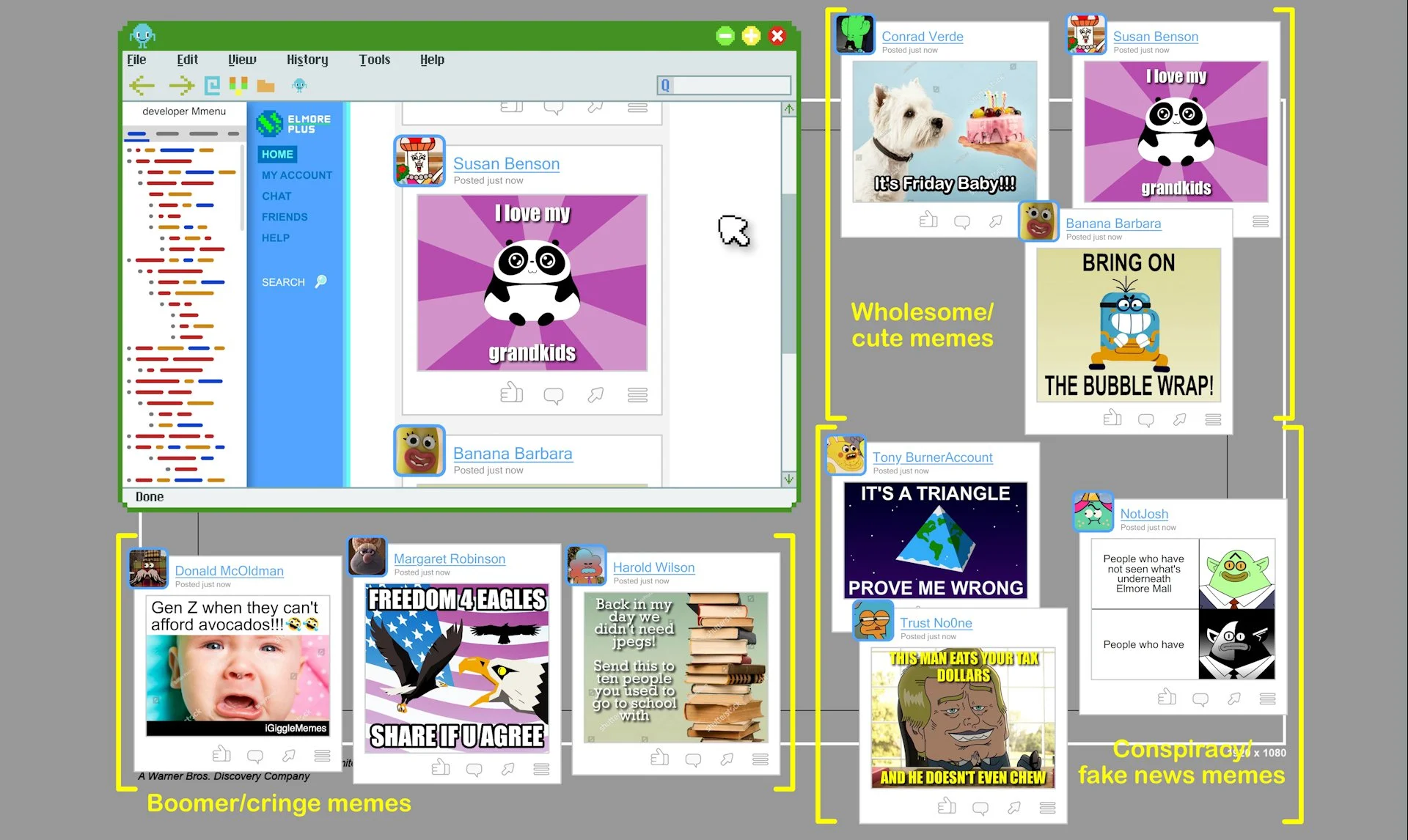Like Susan Benson's post in the browser
The width and height of the screenshot is (1408, 840).
point(512,394)
